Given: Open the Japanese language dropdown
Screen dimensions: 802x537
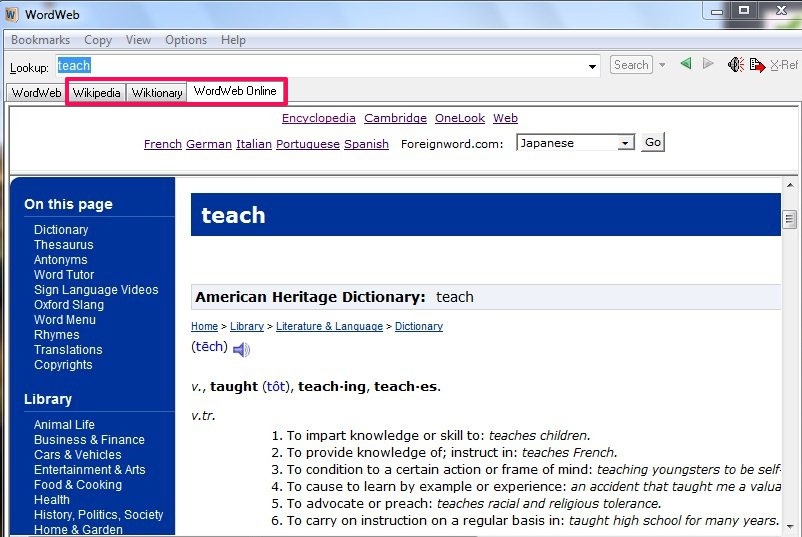Looking at the screenshot, I should click(575, 143).
